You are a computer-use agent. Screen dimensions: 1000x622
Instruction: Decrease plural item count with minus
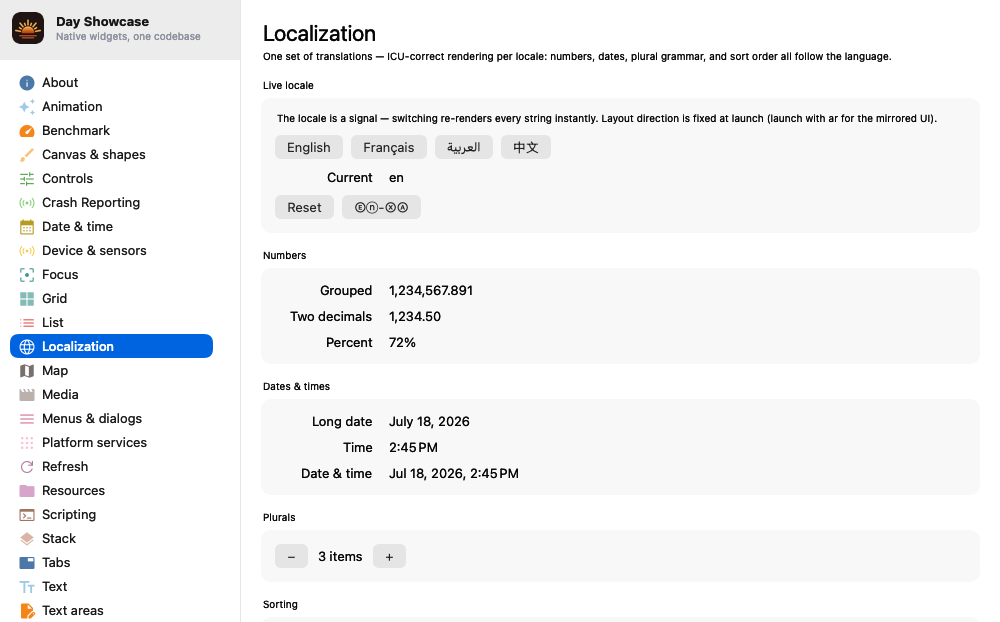(291, 556)
